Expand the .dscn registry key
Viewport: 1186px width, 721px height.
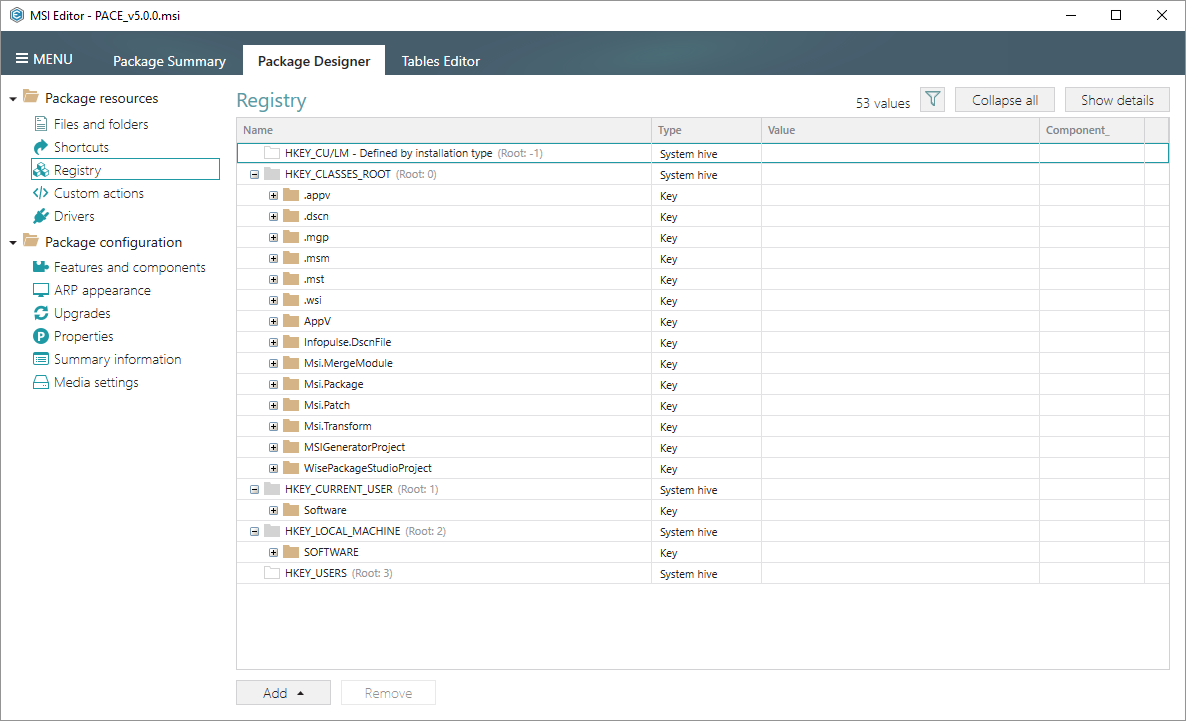[274, 216]
